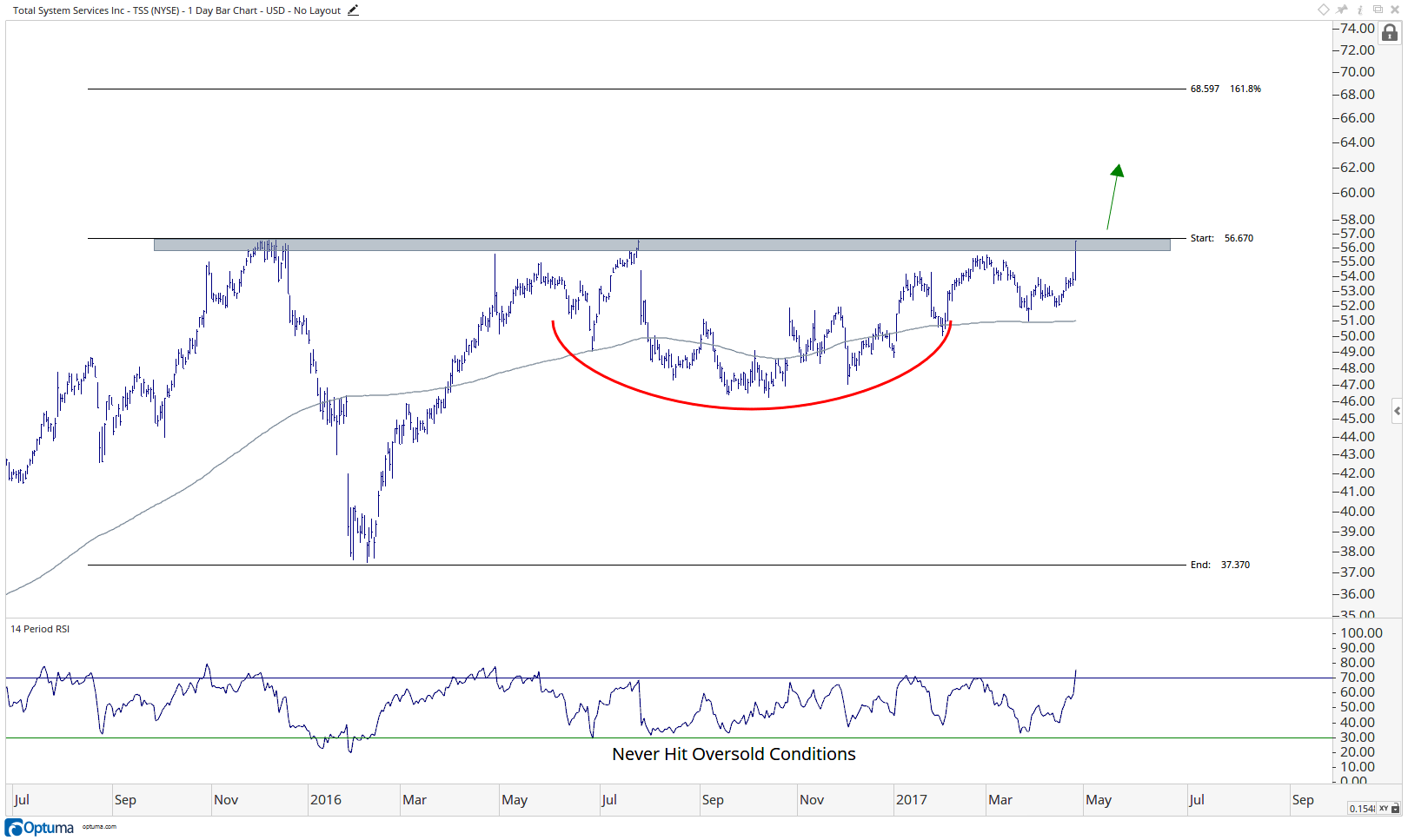Click the '161.8%' extension label
The image size is (1408, 840).
[x=1245, y=89]
